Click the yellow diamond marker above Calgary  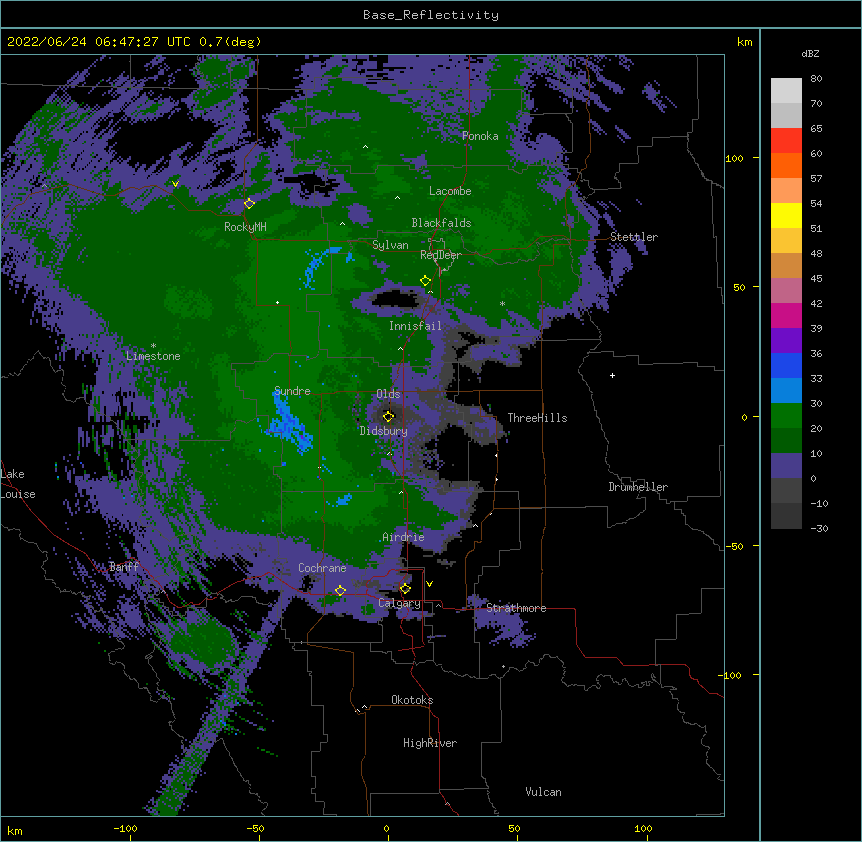(x=405, y=589)
